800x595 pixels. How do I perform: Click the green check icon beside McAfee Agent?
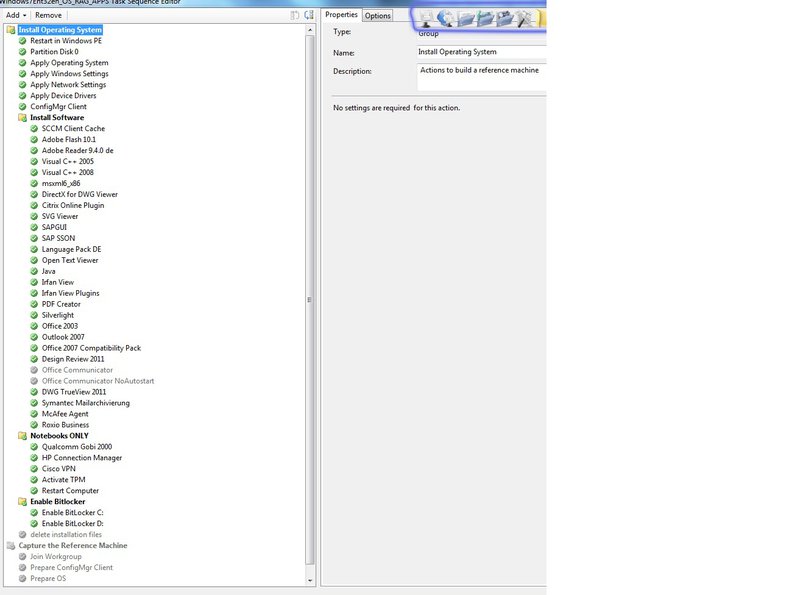click(34, 414)
